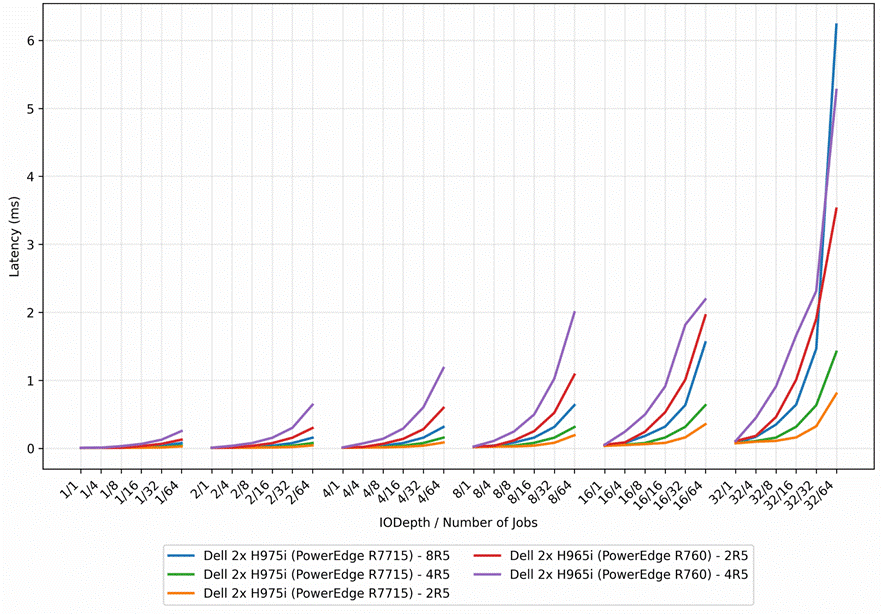Click the 4/16 x-axis tick label
883x614 pixels.
390,491
